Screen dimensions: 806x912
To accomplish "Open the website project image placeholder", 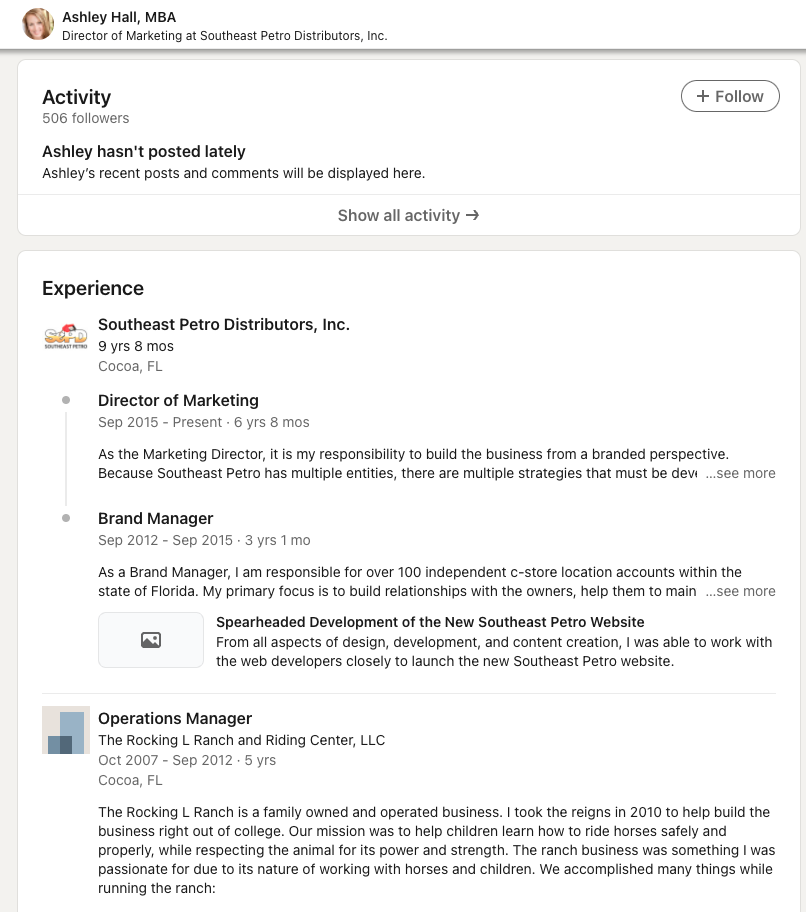I will pos(151,640).
